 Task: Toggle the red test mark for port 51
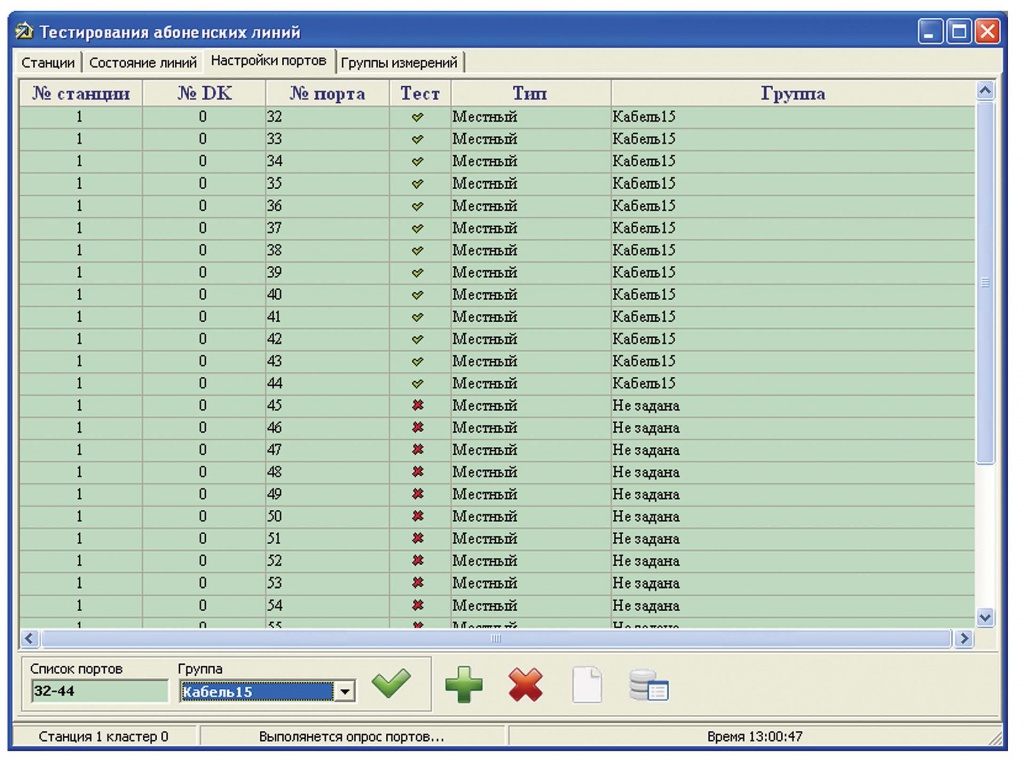(418, 539)
